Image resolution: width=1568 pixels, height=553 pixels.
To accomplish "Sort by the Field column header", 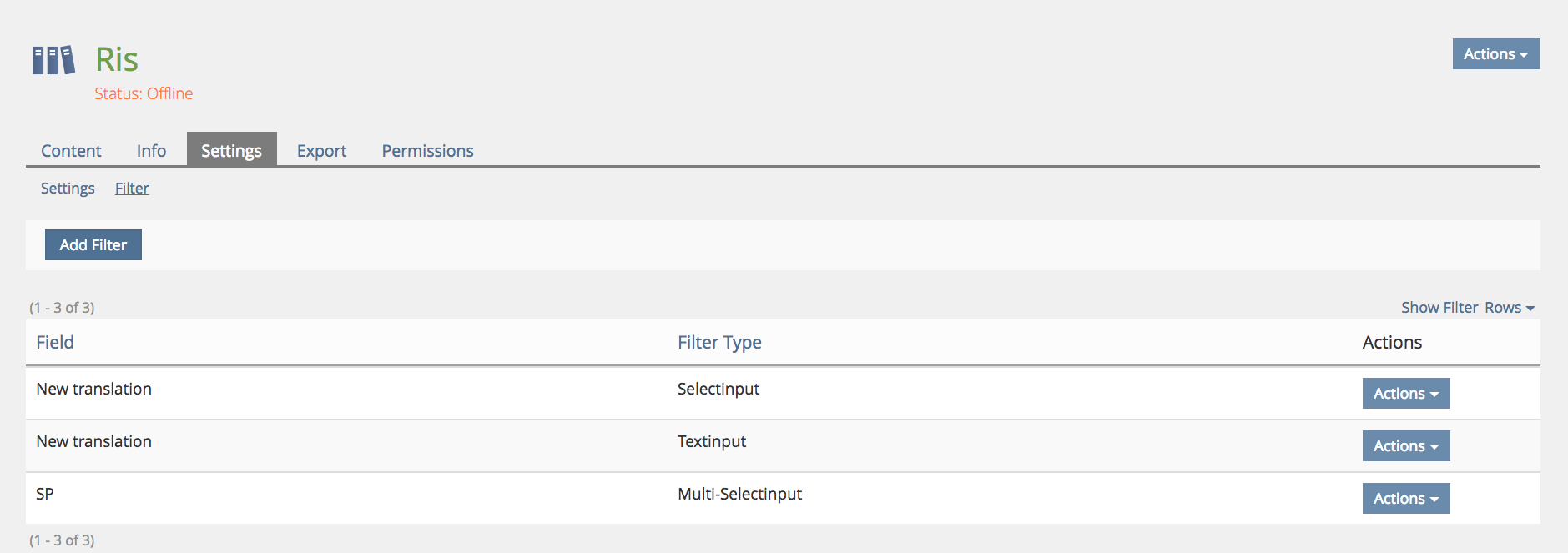I will (55, 343).
